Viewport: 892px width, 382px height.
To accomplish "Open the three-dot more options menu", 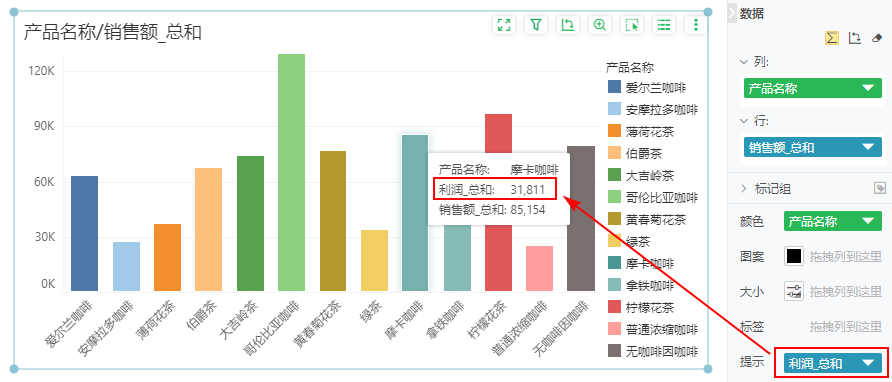I will pos(695,24).
